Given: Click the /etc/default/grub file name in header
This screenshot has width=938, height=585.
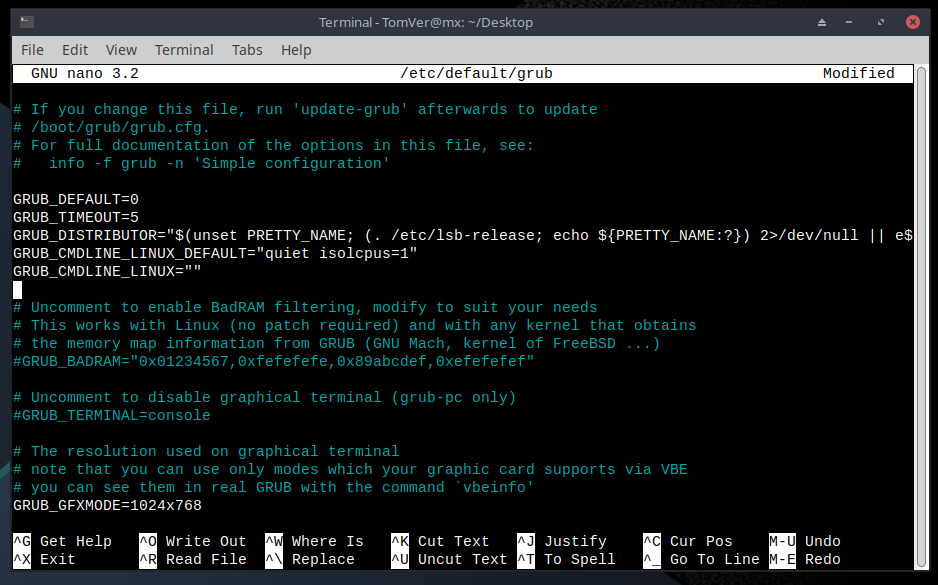Looking at the screenshot, I should click(476, 74).
